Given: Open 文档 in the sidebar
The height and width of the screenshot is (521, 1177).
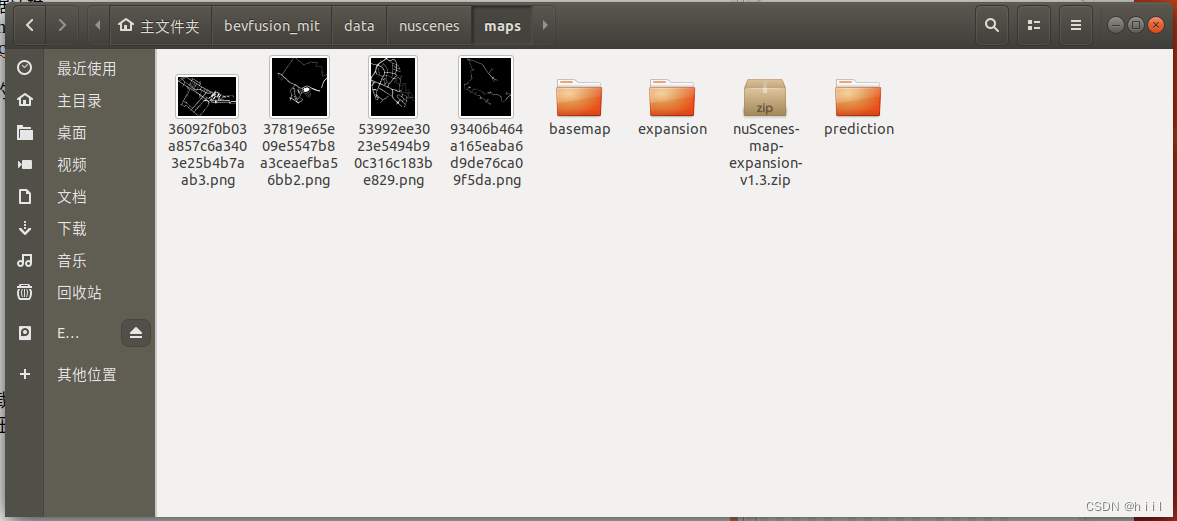Looking at the screenshot, I should point(72,197).
